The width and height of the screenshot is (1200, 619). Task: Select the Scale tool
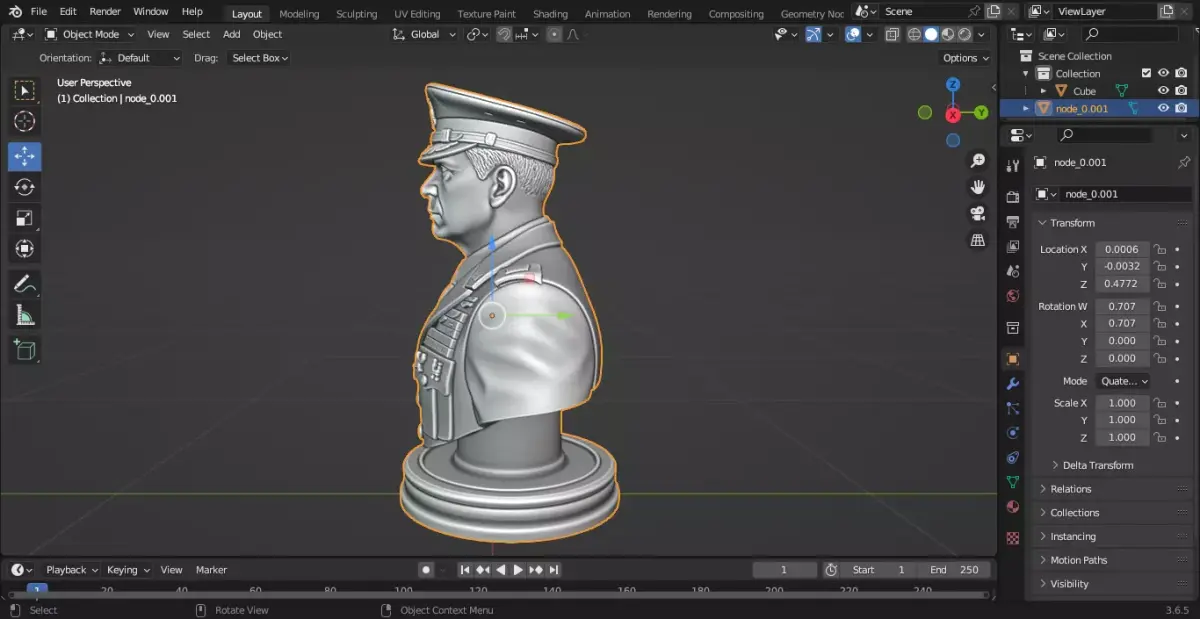point(25,218)
